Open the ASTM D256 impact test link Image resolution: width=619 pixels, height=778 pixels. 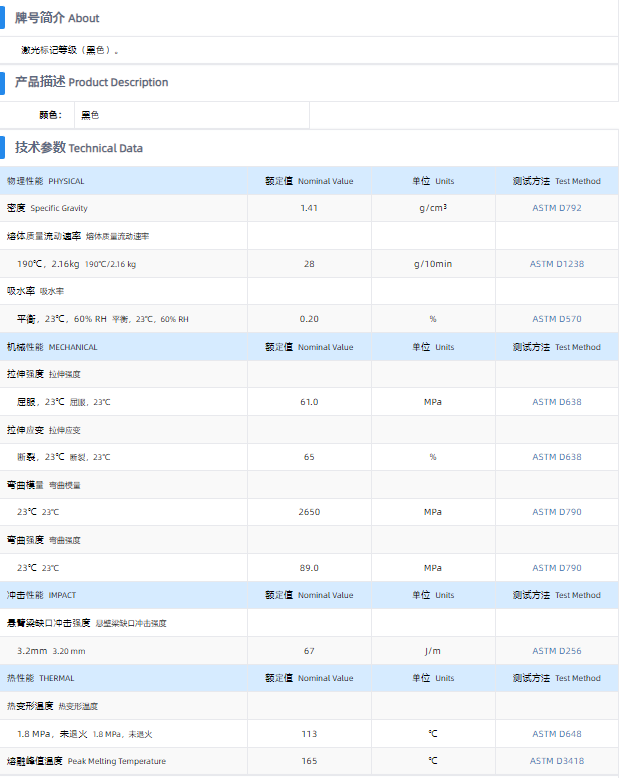pyautogui.click(x=556, y=651)
